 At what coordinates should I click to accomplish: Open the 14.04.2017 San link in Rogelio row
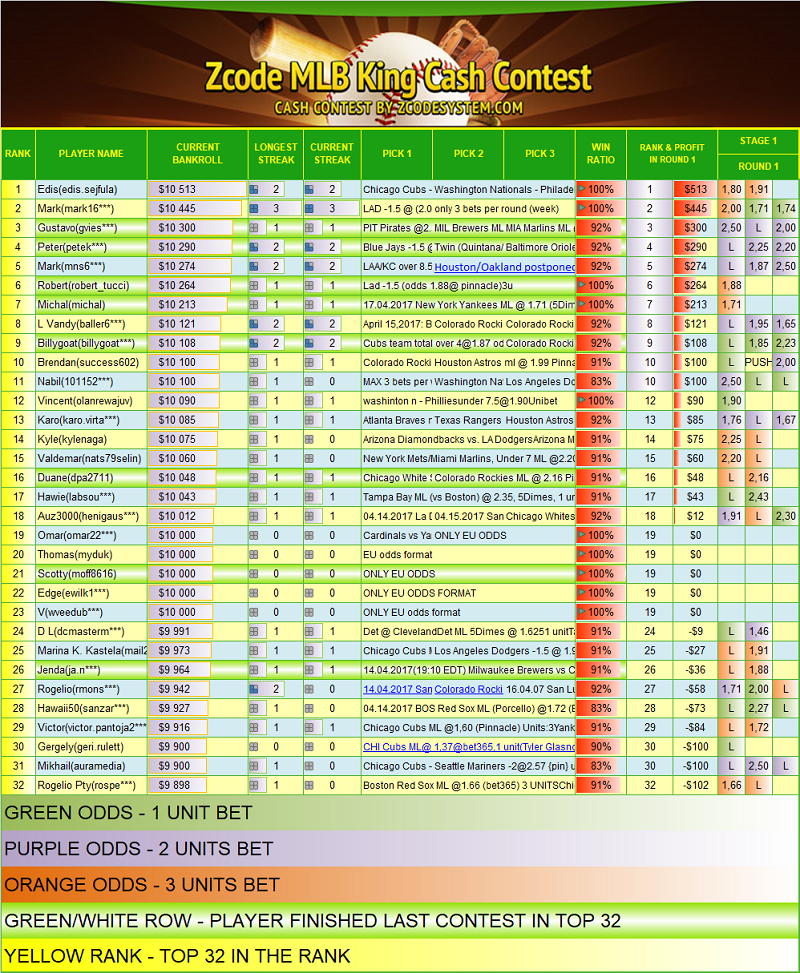[398, 689]
